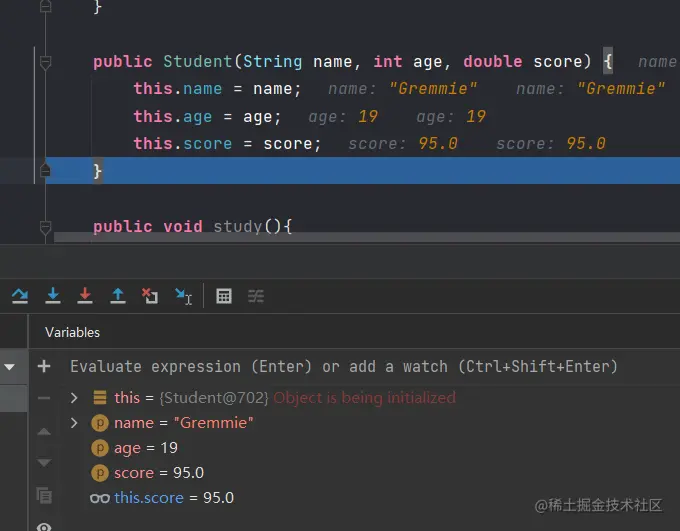This screenshot has width=680, height=531.
Task: Click the parameter icon beside age
Action: tap(100, 448)
